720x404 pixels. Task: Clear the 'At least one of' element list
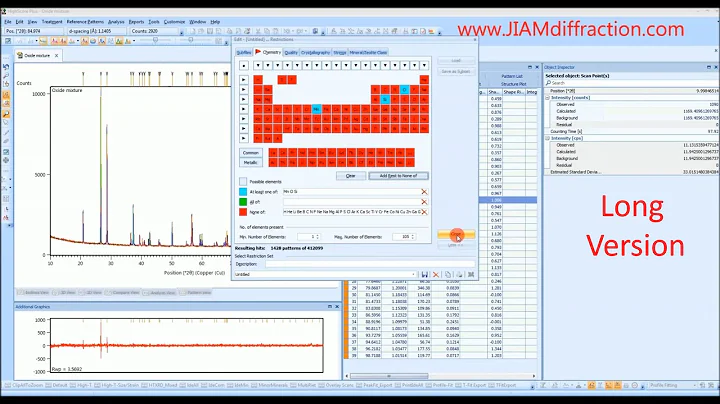tap(424, 192)
